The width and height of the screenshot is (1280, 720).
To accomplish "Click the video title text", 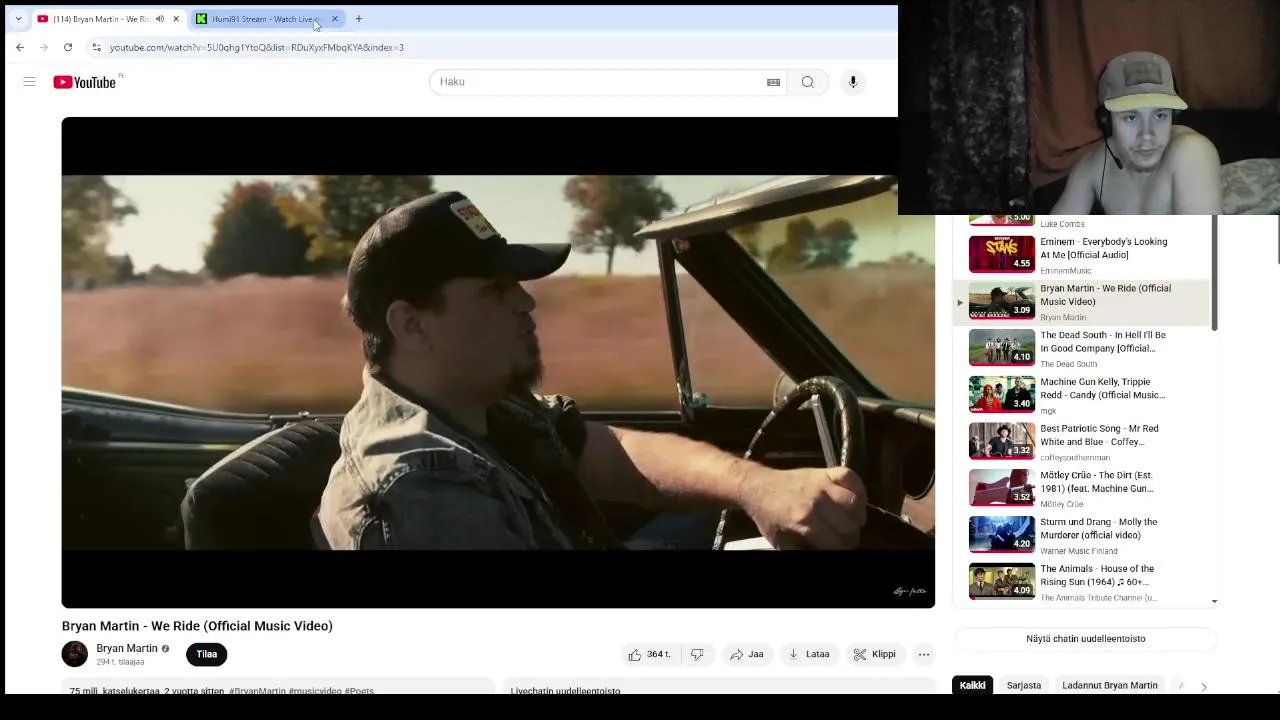I will [197, 626].
